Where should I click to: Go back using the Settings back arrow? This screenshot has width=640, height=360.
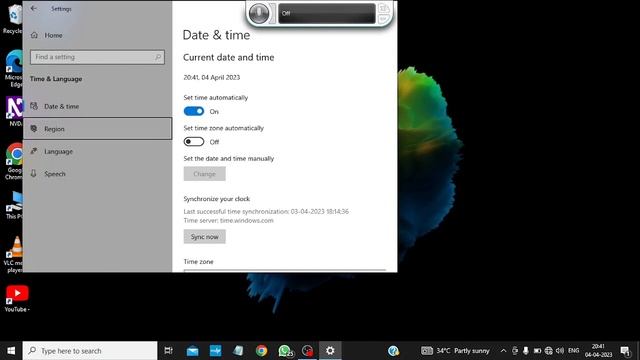click(34, 9)
